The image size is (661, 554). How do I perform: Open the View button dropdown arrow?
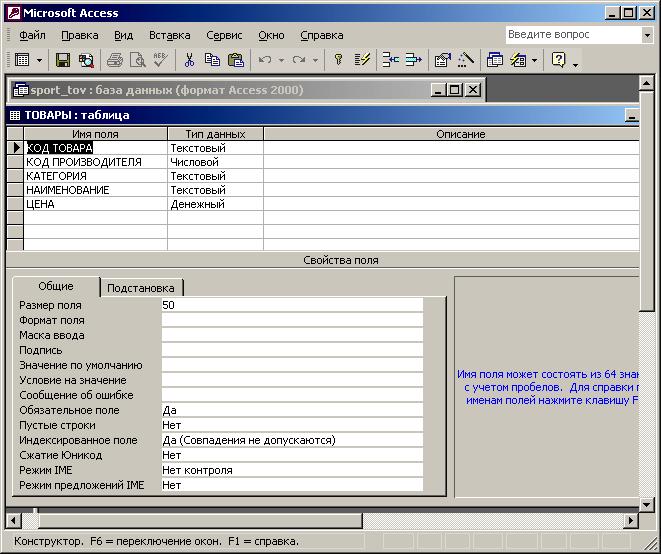pyautogui.click(x=39, y=60)
